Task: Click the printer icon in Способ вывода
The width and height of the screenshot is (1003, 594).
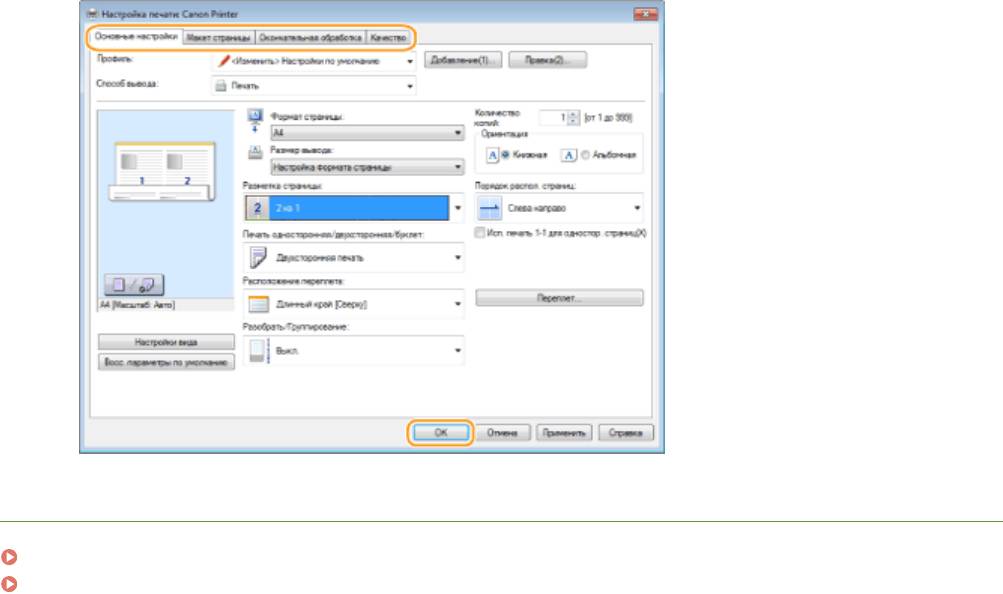Action: tap(222, 86)
